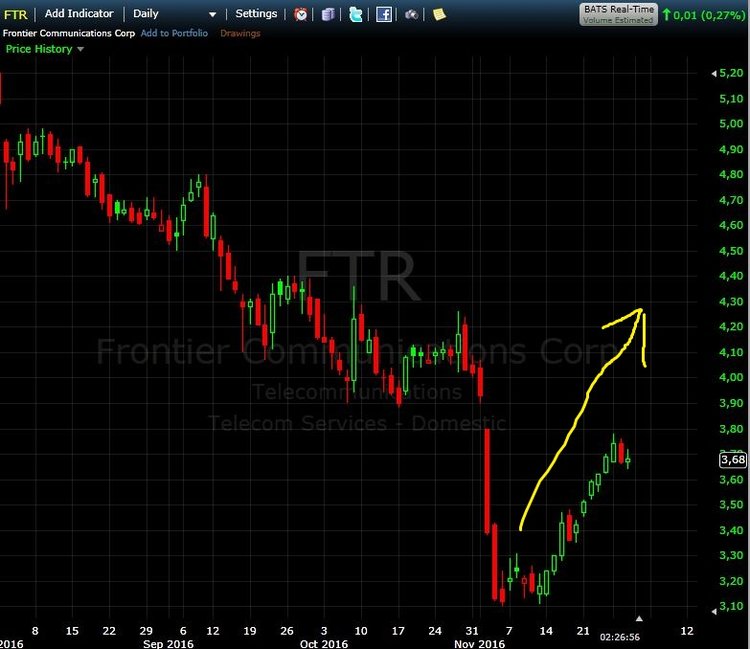750x649 pixels.
Task: Open the Drawings link
Action: (240, 33)
